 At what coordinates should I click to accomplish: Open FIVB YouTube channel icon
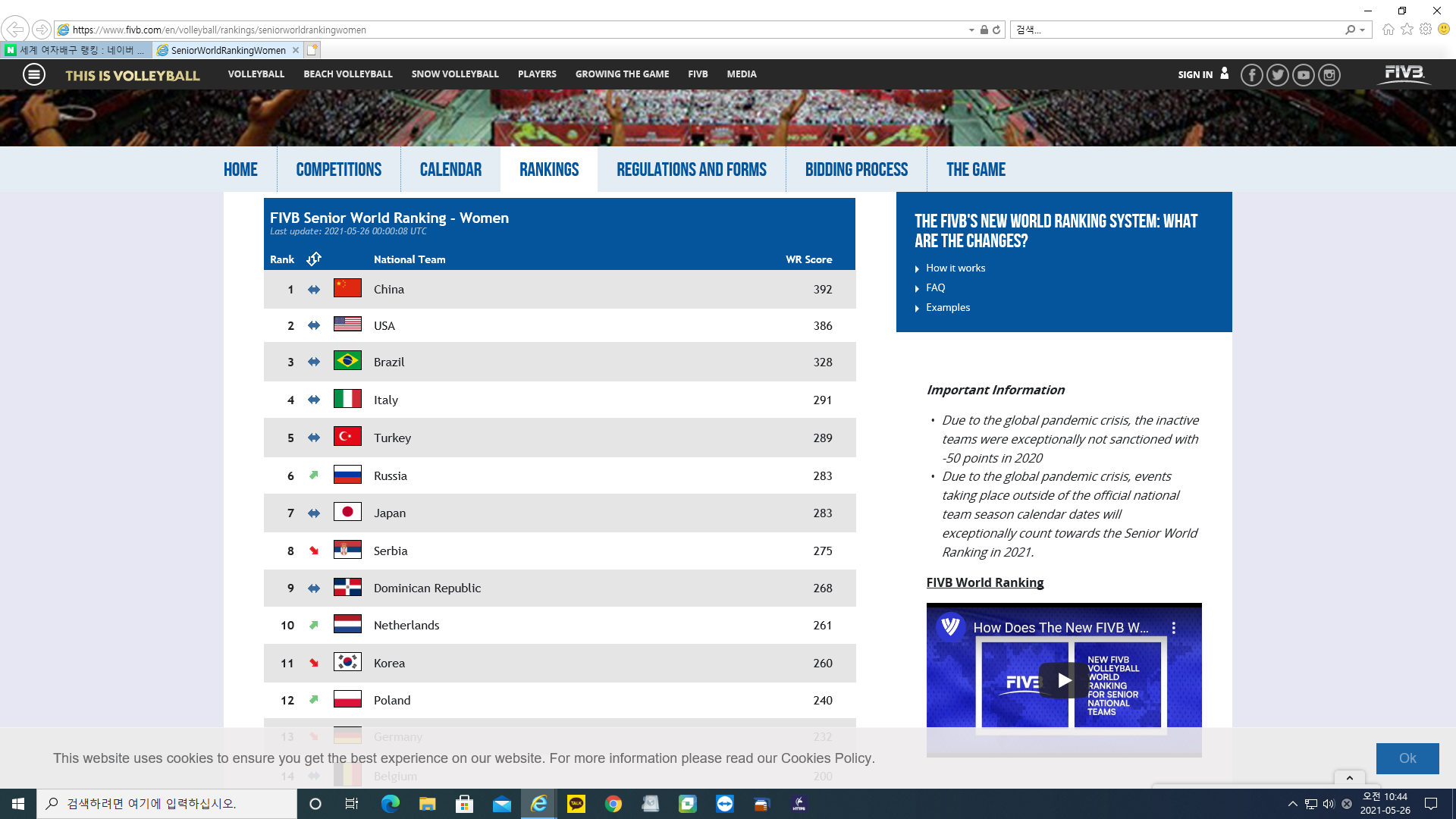[1304, 75]
